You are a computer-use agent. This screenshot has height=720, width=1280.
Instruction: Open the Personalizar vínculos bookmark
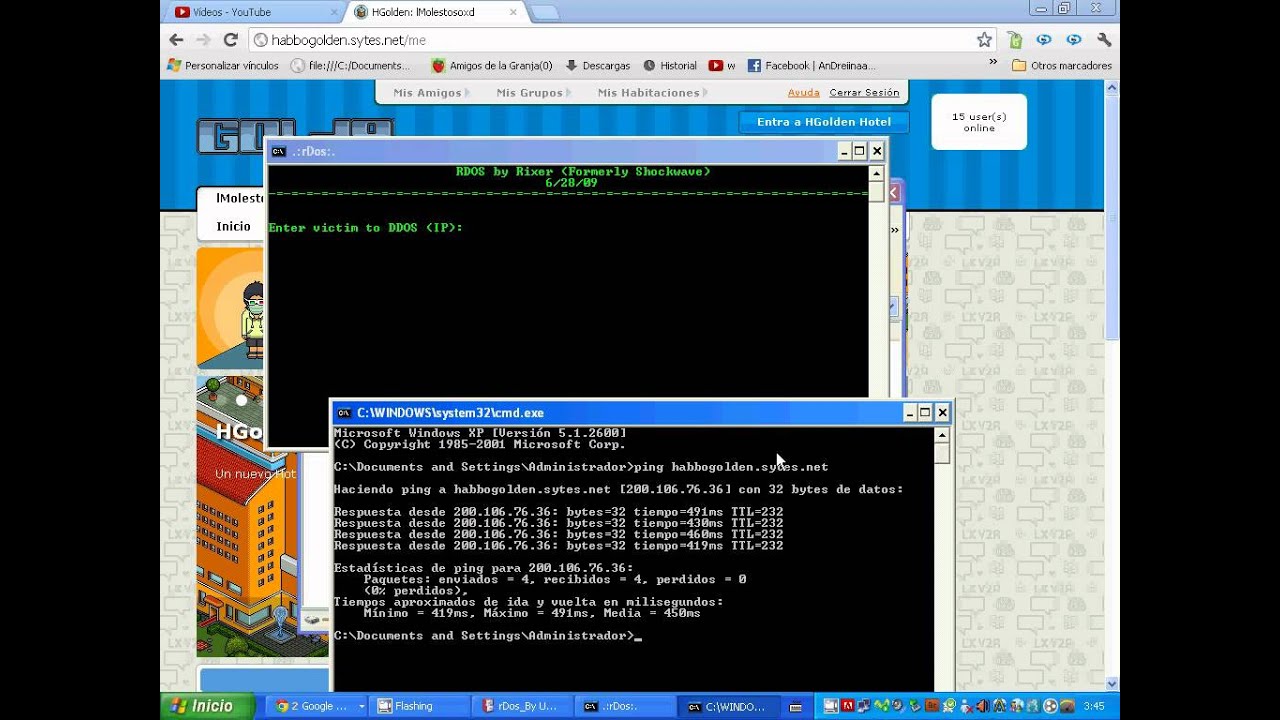point(223,66)
